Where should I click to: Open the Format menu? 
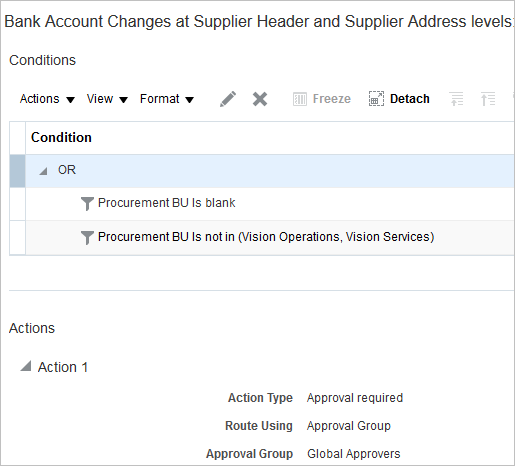pos(167,99)
